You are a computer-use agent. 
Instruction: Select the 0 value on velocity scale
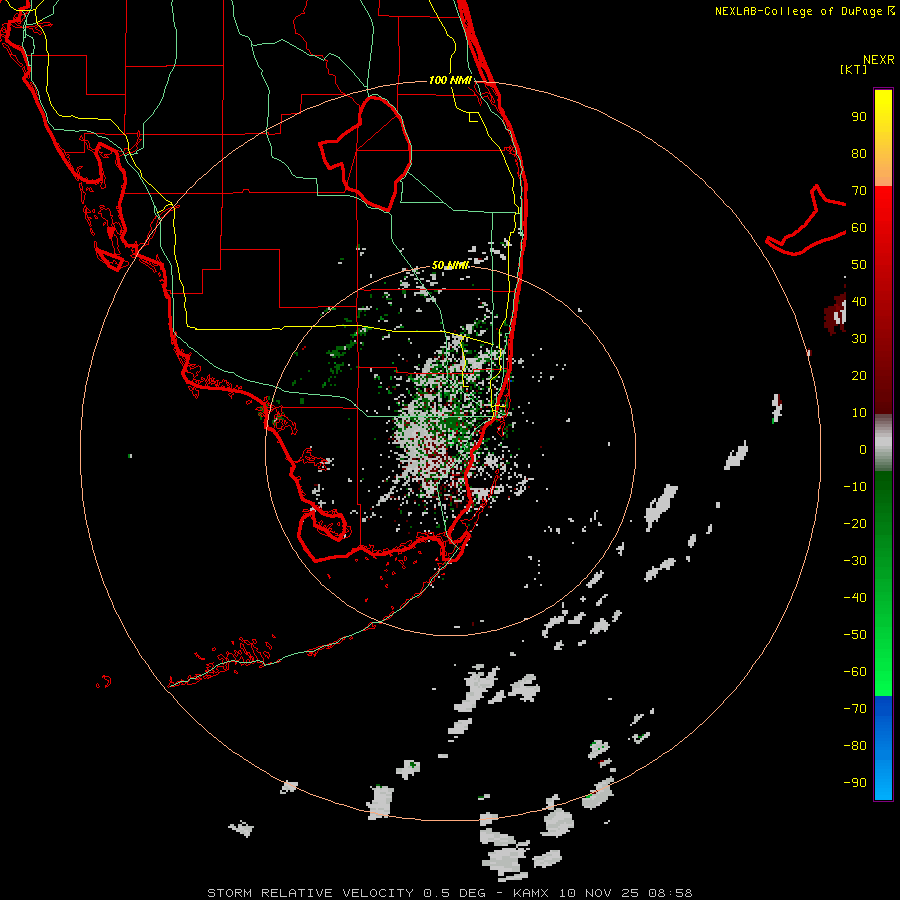point(863,449)
